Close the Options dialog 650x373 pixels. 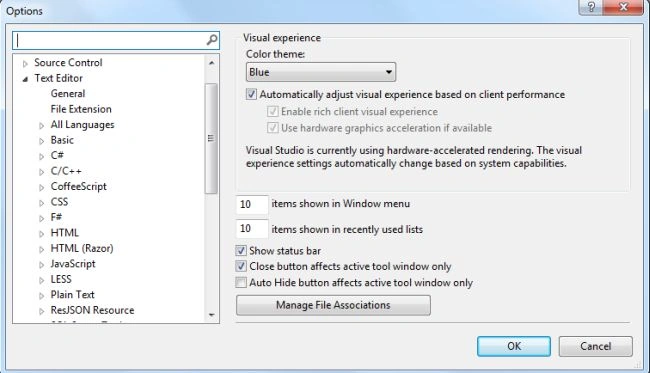tap(623, 7)
